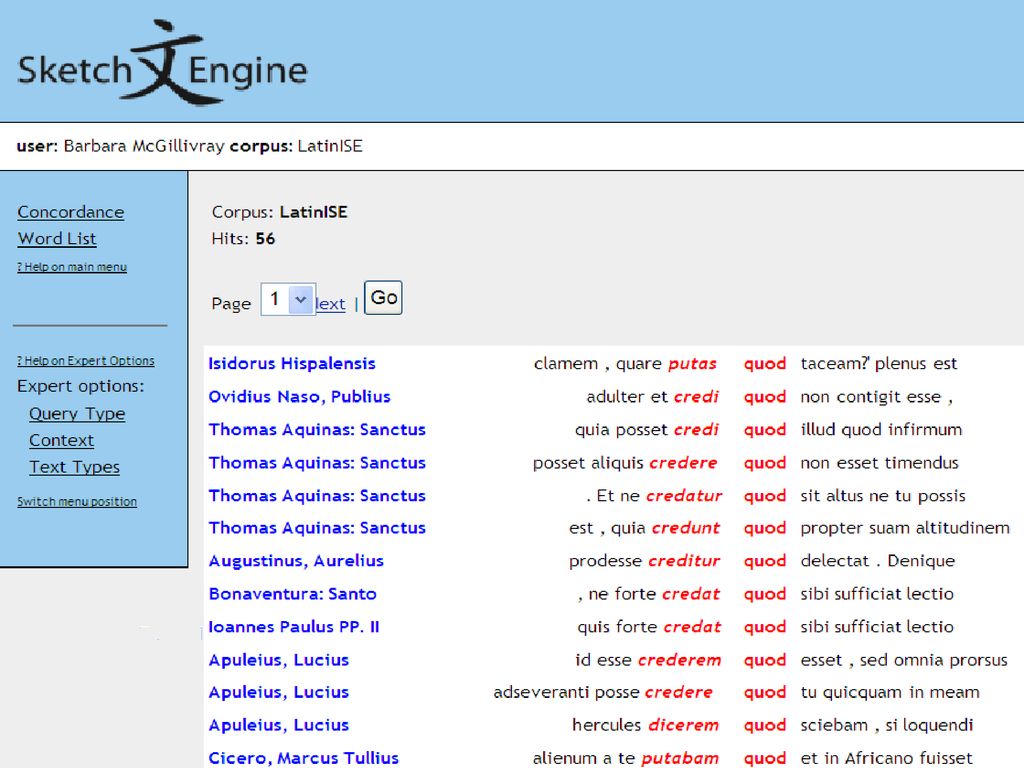
Task: Select the Ovidius Naso, Publius author link
Action: click(x=299, y=396)
